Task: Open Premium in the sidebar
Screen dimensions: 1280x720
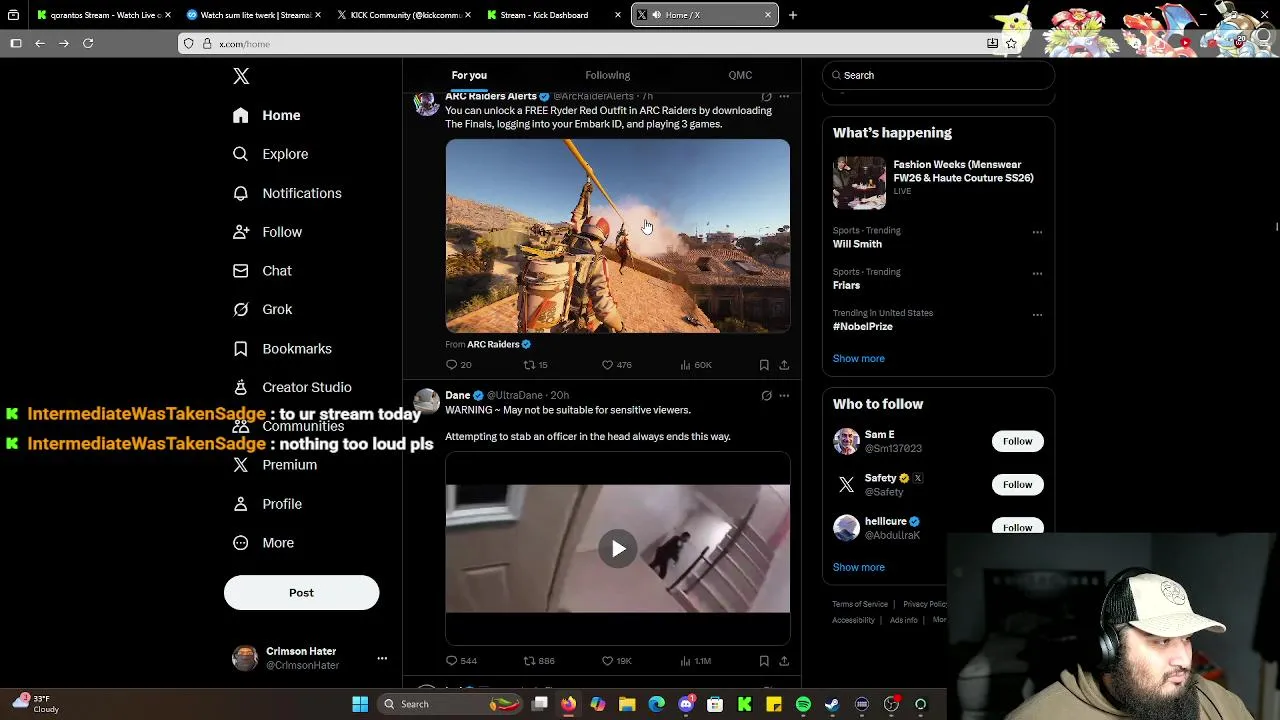Action: click(x=275, y=465)
